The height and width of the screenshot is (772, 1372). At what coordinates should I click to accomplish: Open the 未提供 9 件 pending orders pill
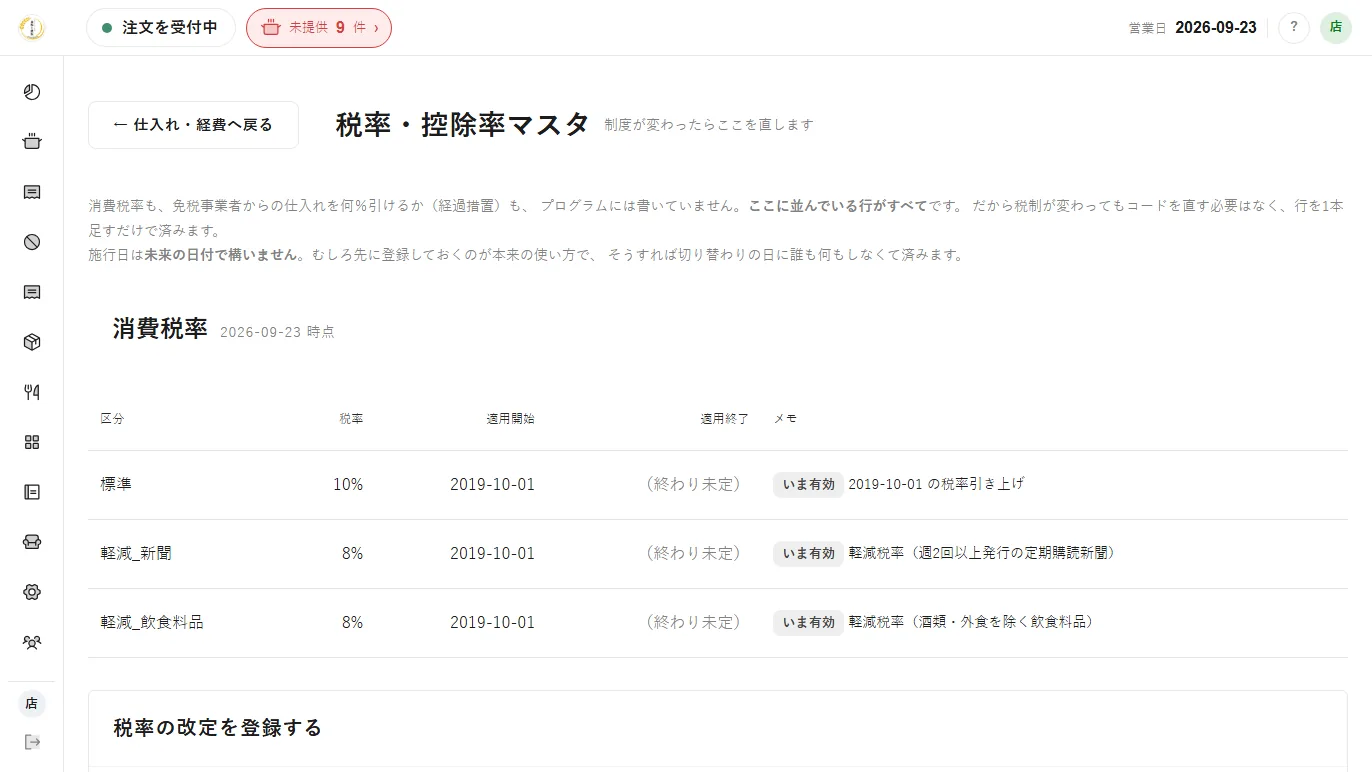[x=319, y=28]
